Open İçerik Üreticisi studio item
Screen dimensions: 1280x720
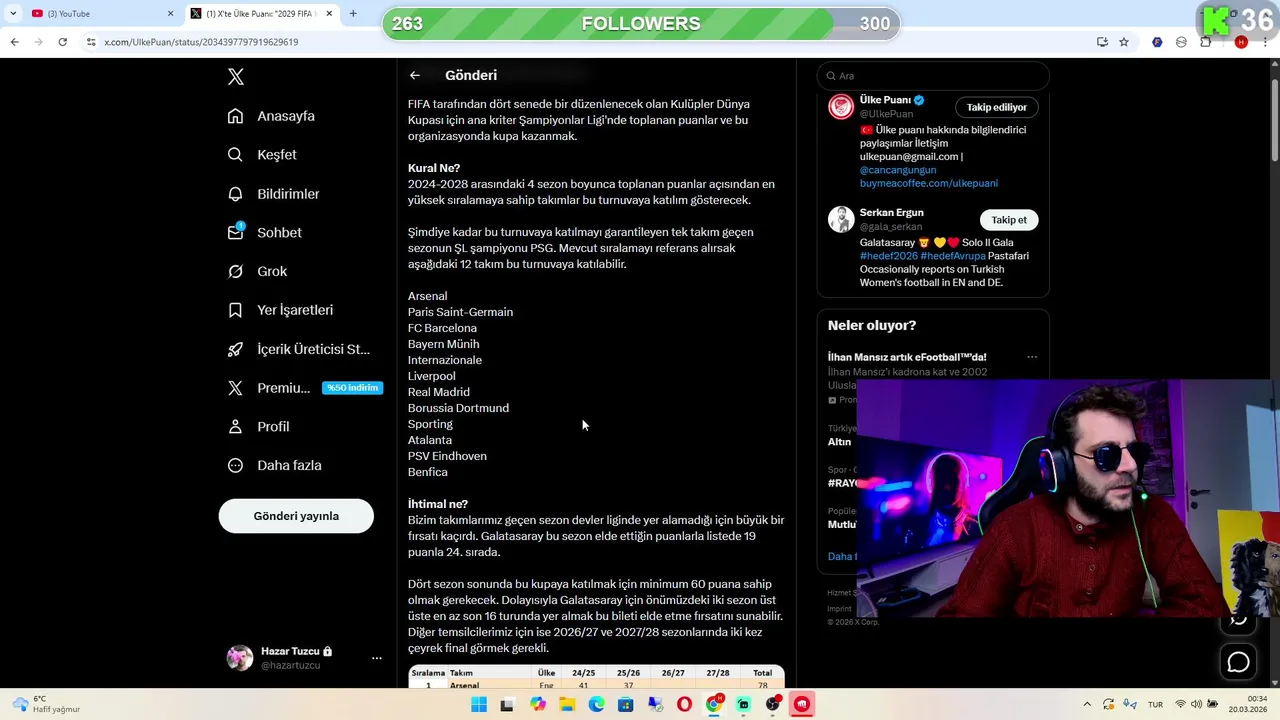[299, 349]
